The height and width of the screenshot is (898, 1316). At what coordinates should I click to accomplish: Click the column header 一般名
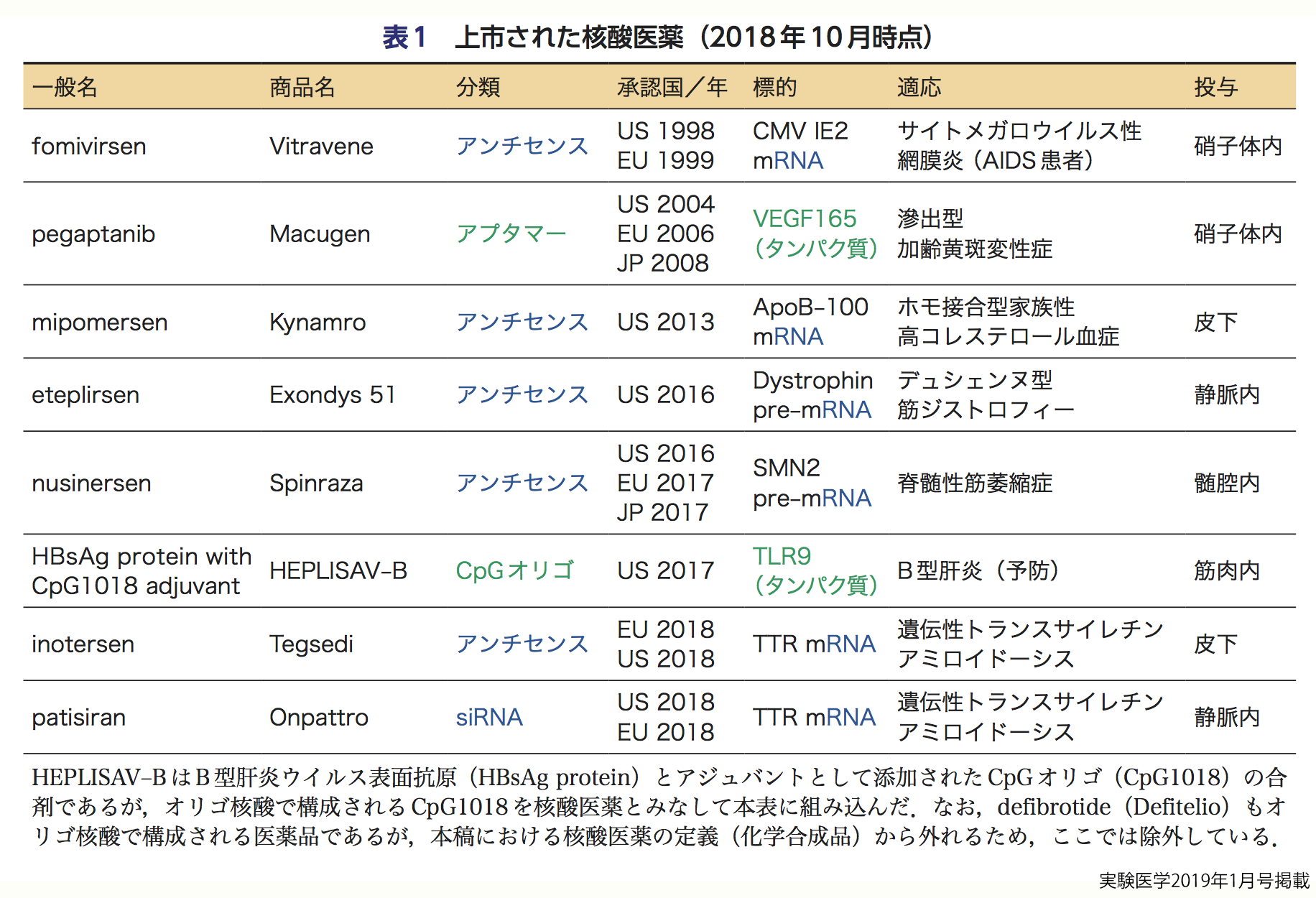coord(65,87)
